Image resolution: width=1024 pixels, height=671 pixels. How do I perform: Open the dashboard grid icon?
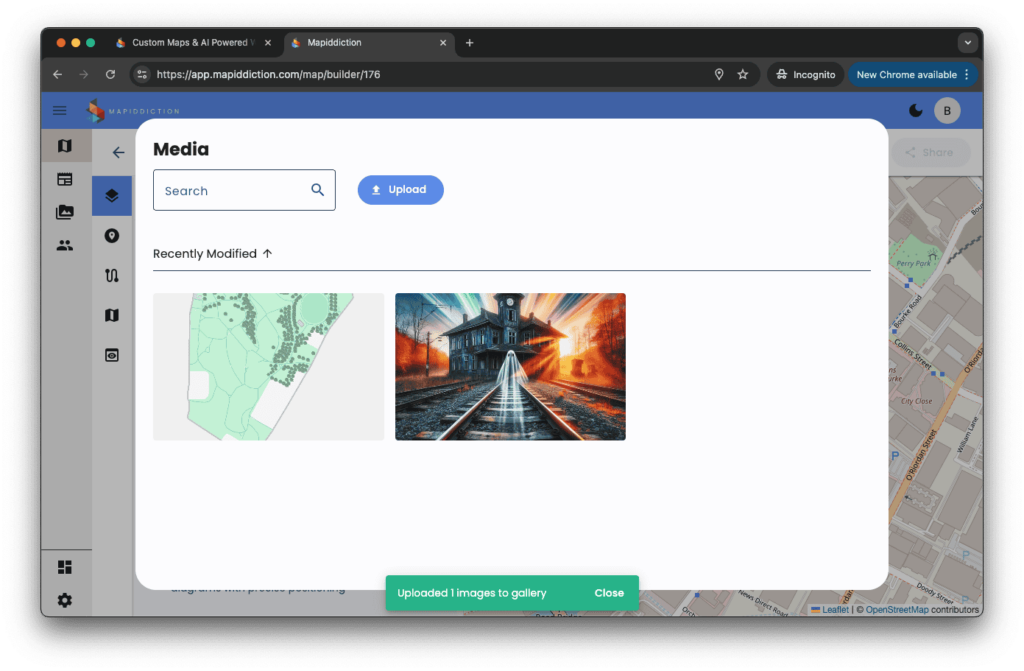click(x=65, y=567)
